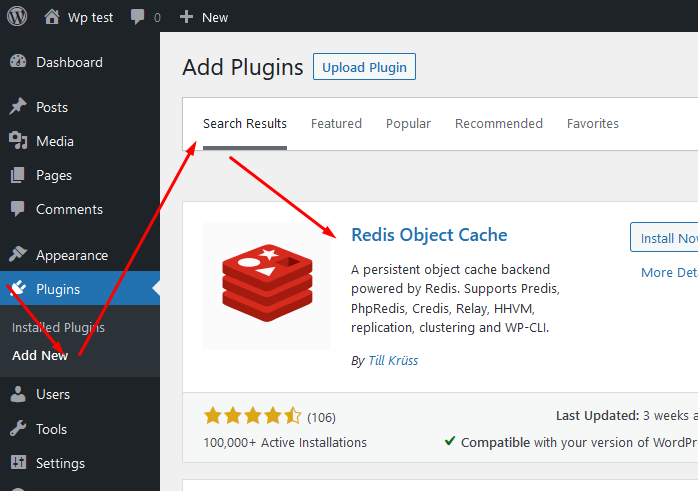Switch to the Popular tab

pos(408,124)
